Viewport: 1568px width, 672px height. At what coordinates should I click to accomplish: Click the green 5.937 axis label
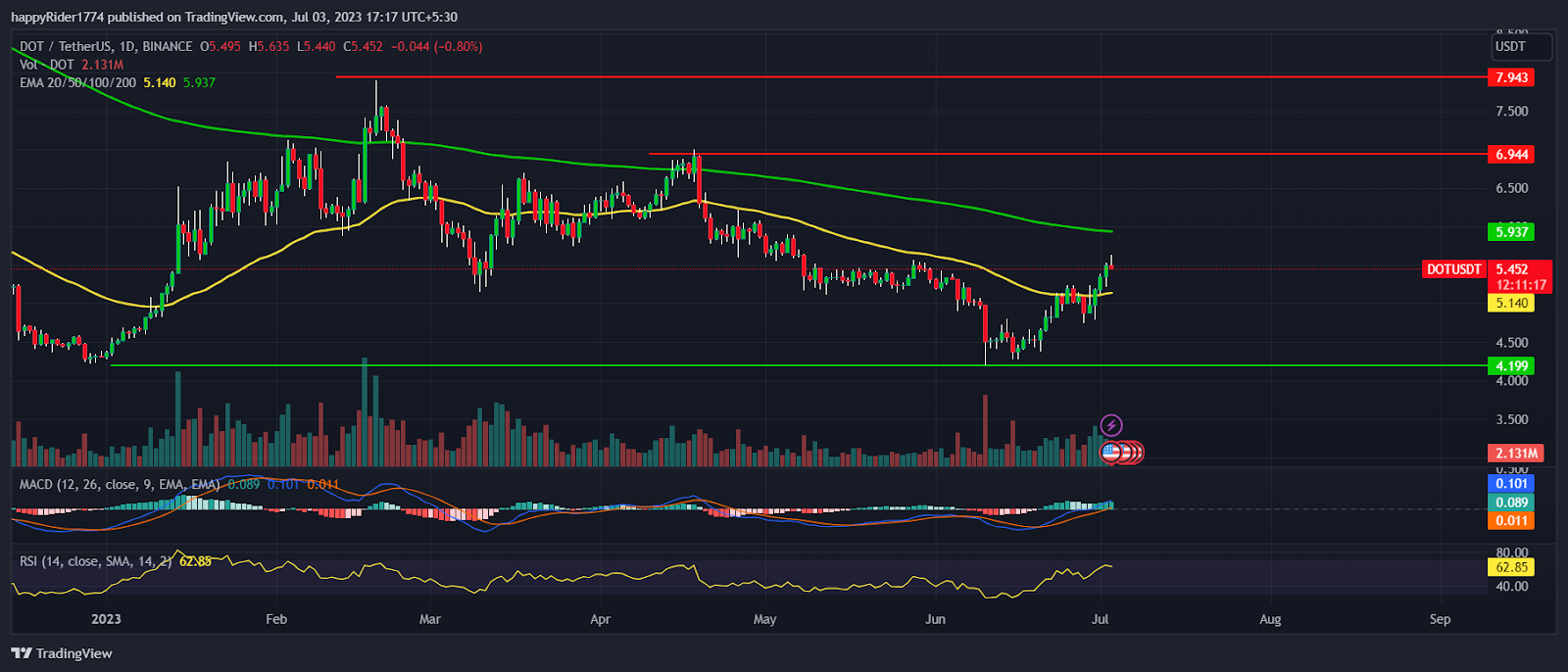[x=1511, y=232]
